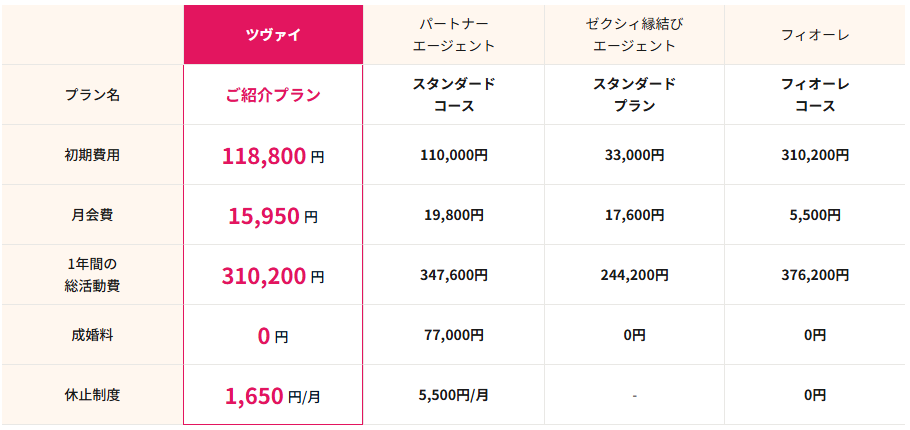The width and height of the screenshot is (910, 430).
Task: Click the highlighted 310,200円 yearly total
Action: (273, 276)
